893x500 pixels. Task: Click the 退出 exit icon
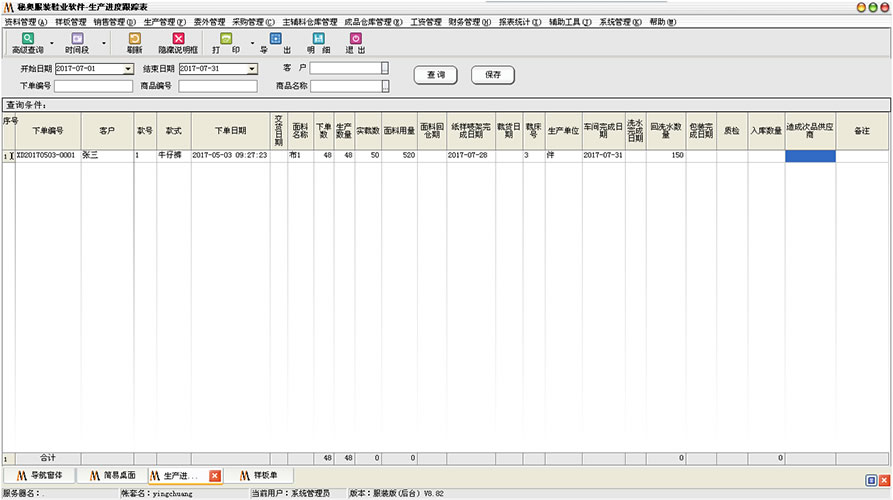(x=355, y=38)
